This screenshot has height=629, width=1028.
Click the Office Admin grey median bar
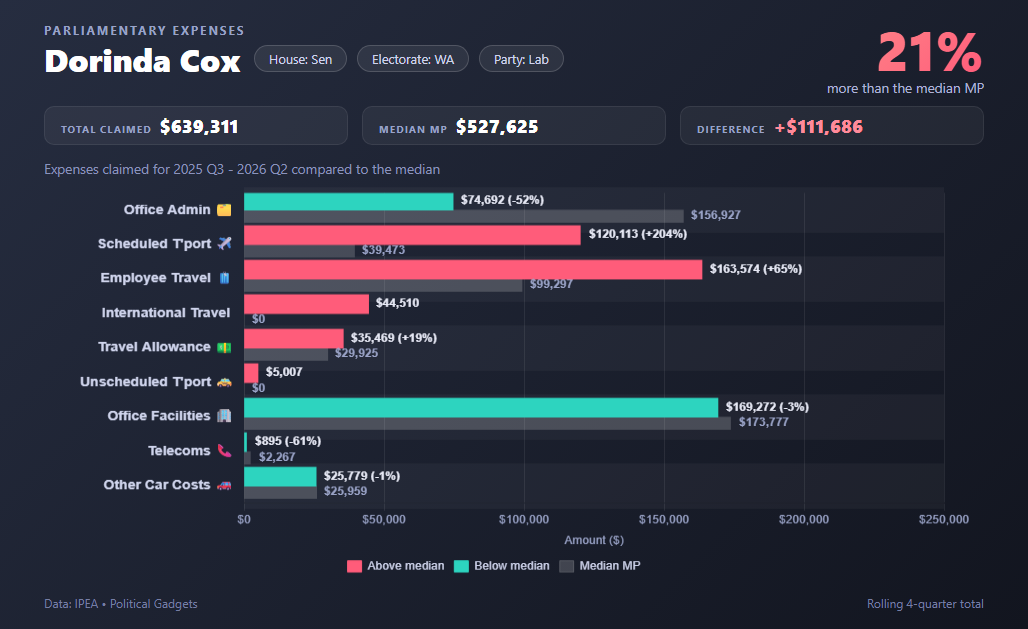(464, 216)
